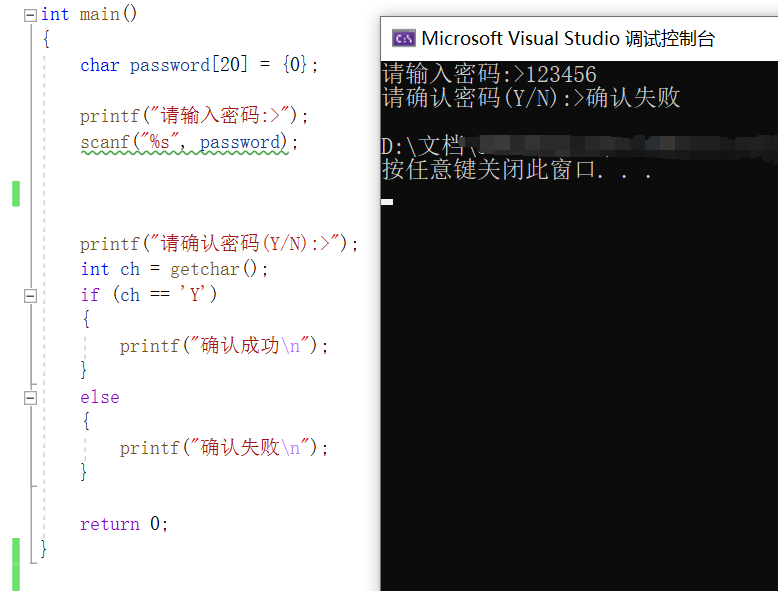Screen dimensions: 778x591
Task: Click console line 请确认密码(Y/N):>确认失败
Action: 531,98
